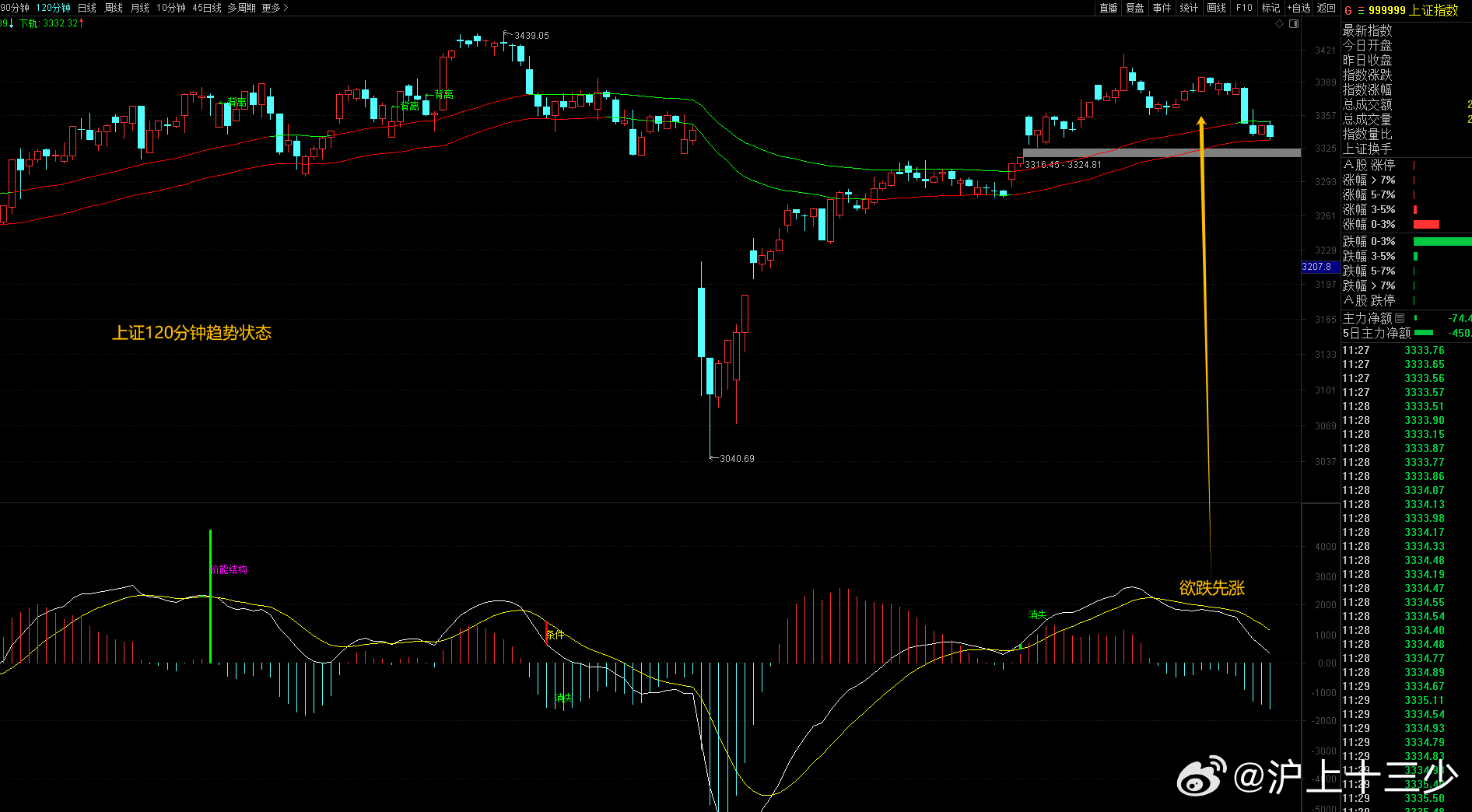Open the F10 info button
Screen dimensions: 1472x812
click(1244, 8)
